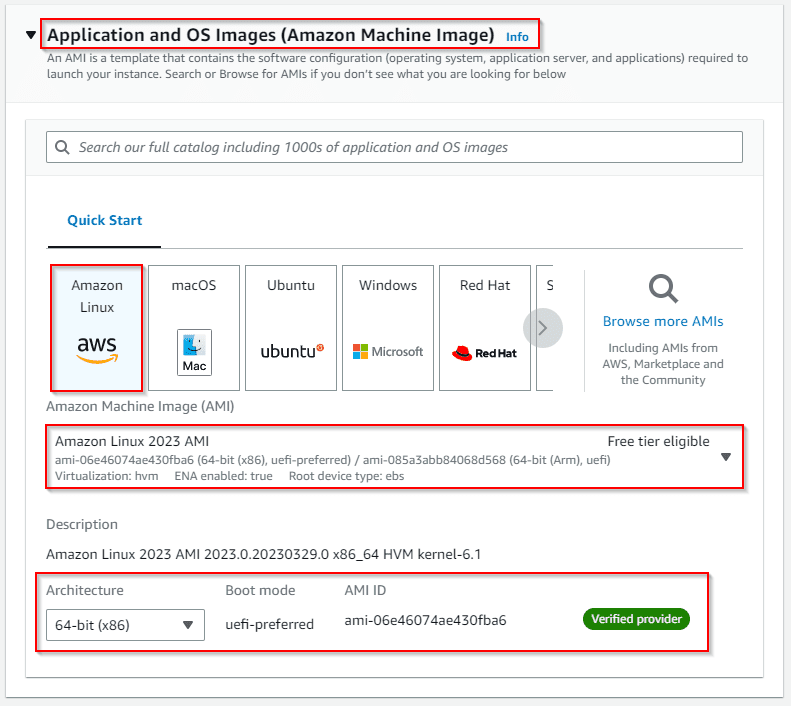
Task: Click the Application and OS Images heading
Action: (271, 35)
